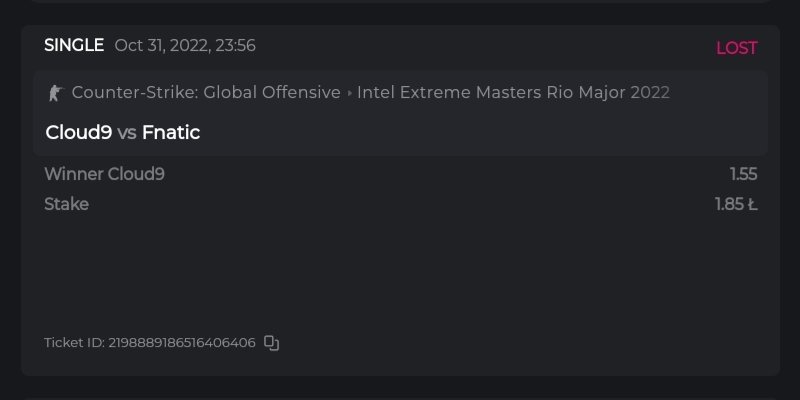Click the "Ticket ID:" label text
The image size is (800, 400).
74,343
